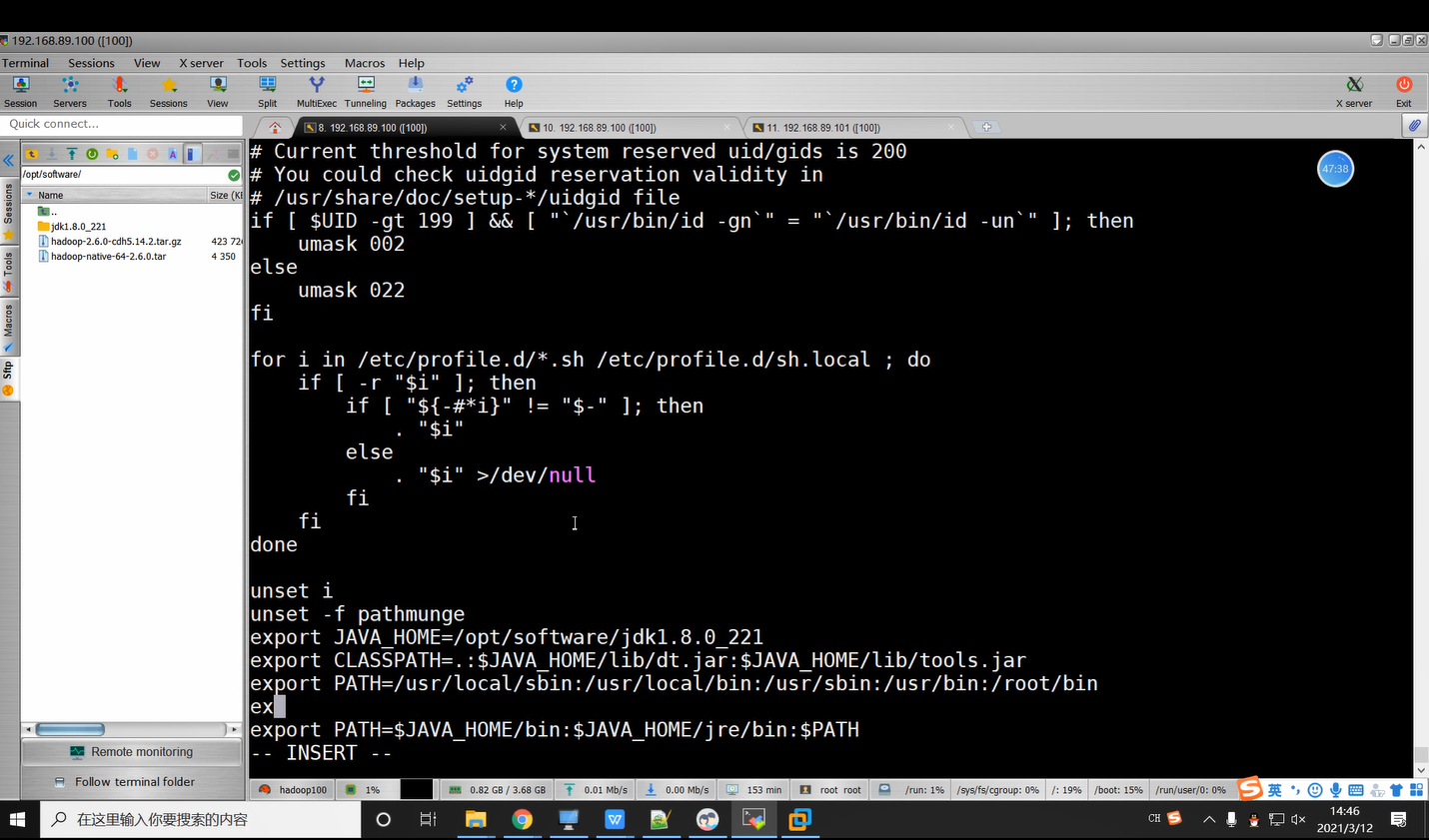Click the blue 47:38 timer circle
This screenshot has width=1429, height=840.
[x=1335, y=169]
